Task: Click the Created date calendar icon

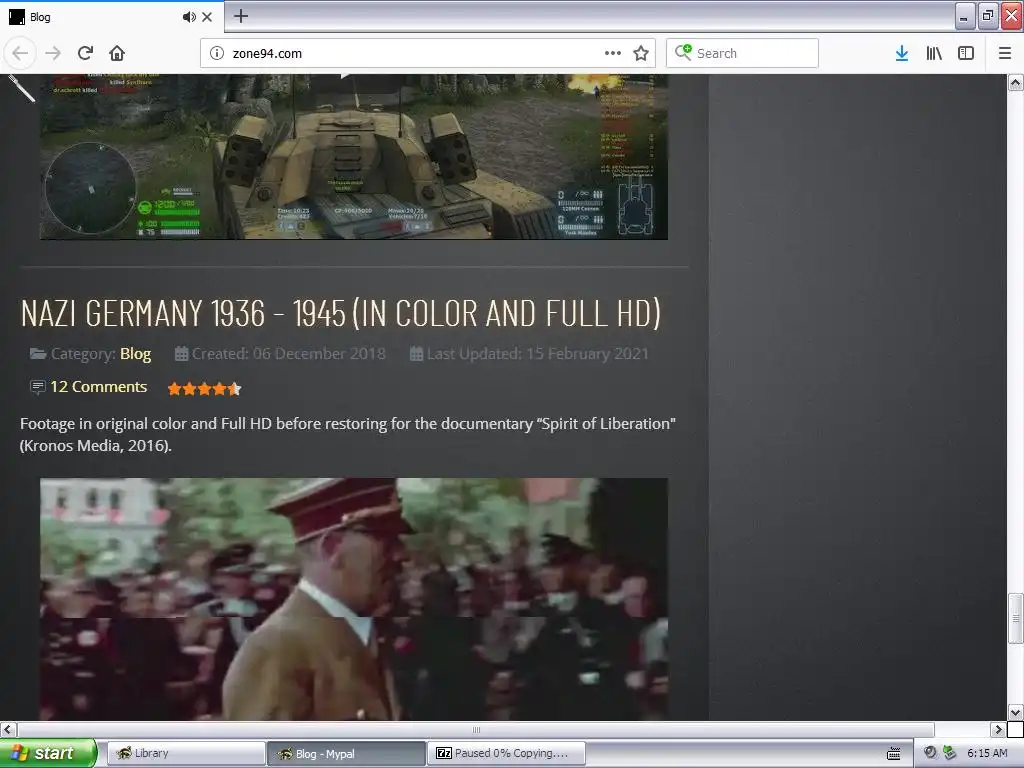Action: coord(182,353)
